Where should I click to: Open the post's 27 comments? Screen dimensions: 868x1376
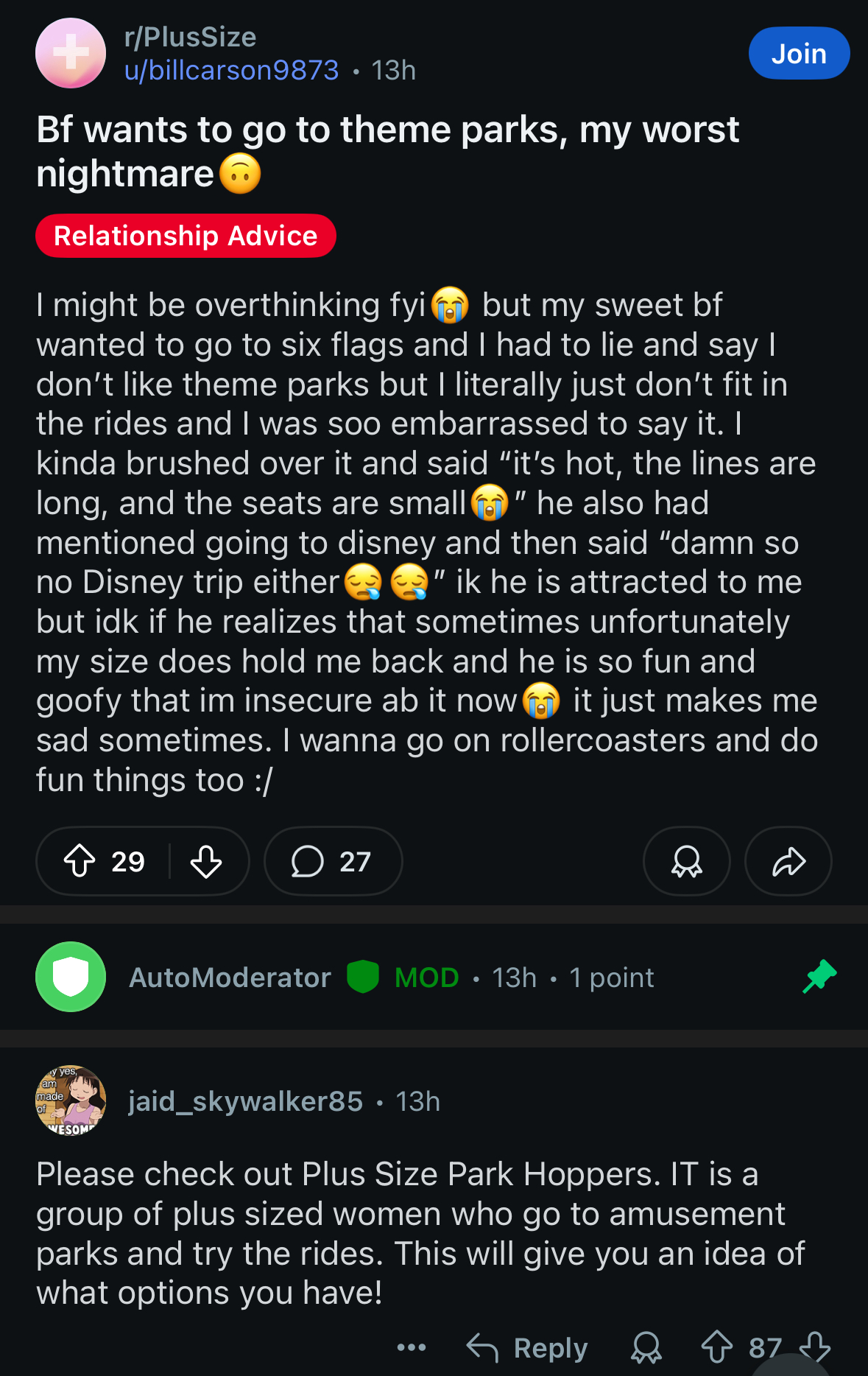[333, 860]
